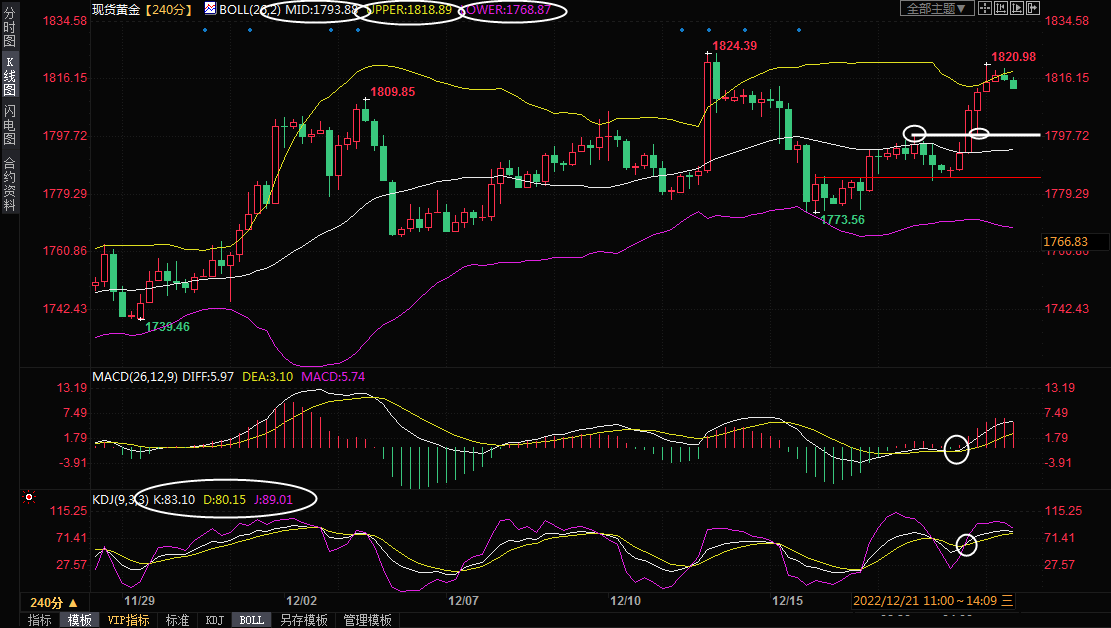
Task: Toggle the KDJ indicator template
Action: 214,620
